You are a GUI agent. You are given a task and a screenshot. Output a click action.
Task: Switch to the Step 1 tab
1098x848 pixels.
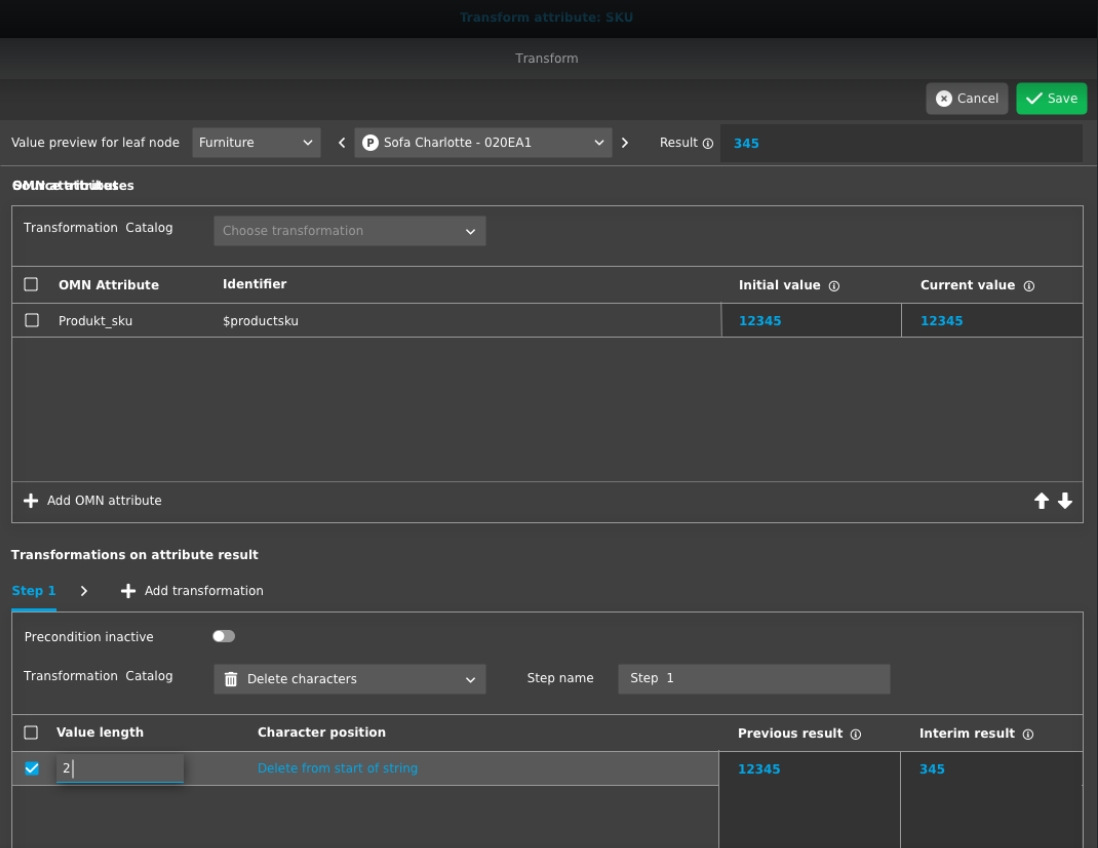[x=33, y=591]
